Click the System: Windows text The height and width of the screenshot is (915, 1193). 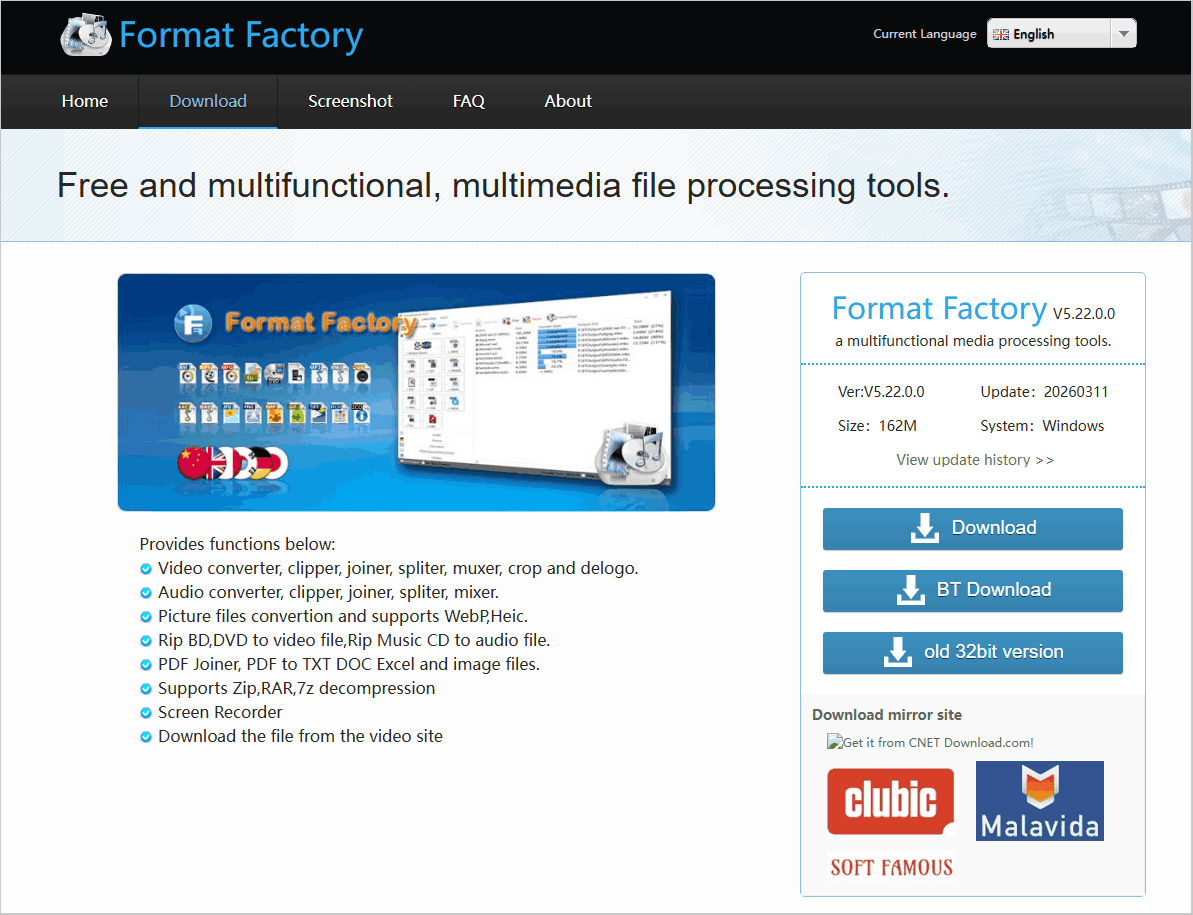click(1042, 426)
